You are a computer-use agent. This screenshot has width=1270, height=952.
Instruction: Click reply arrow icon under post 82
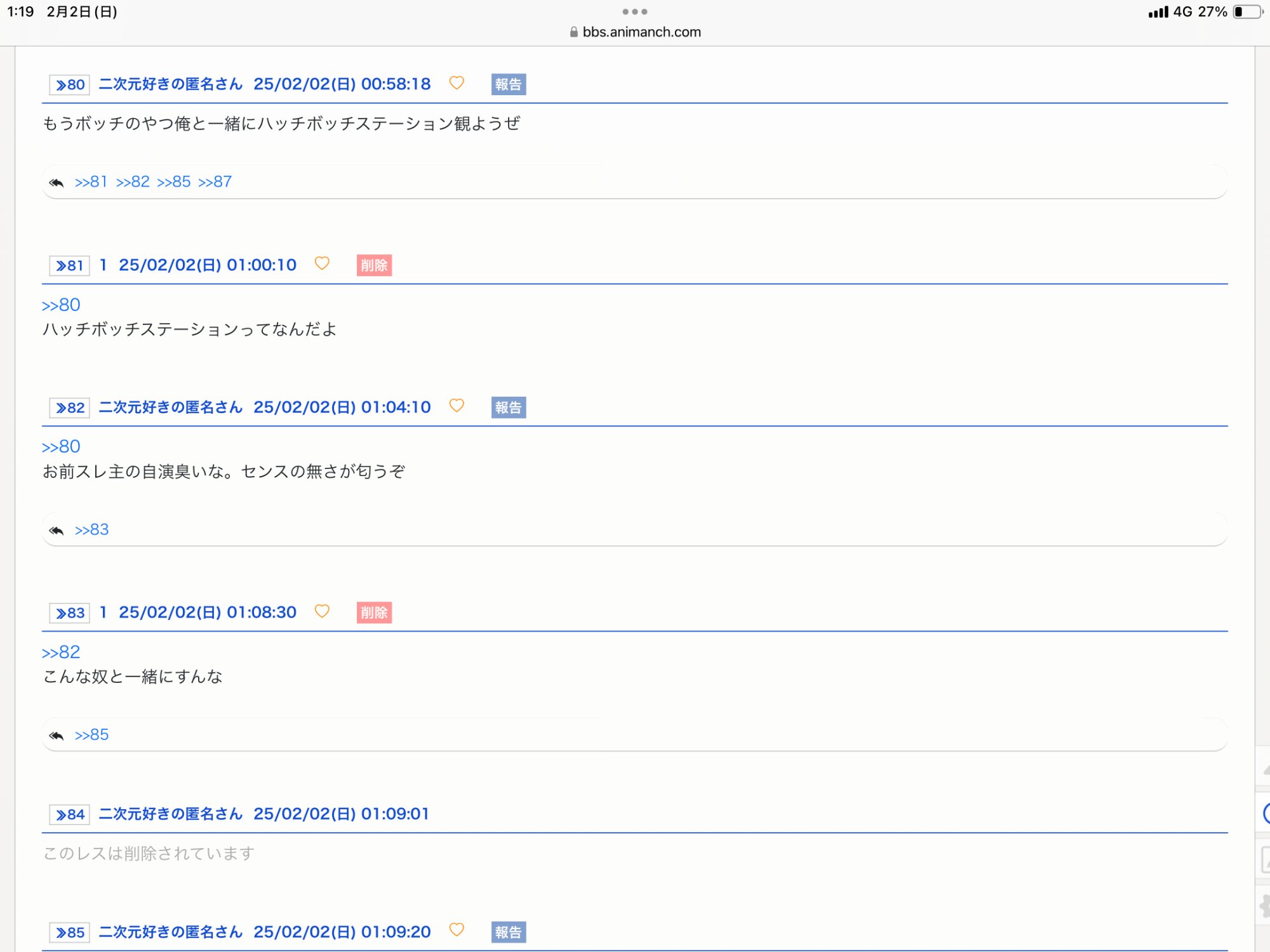[57, 530]
